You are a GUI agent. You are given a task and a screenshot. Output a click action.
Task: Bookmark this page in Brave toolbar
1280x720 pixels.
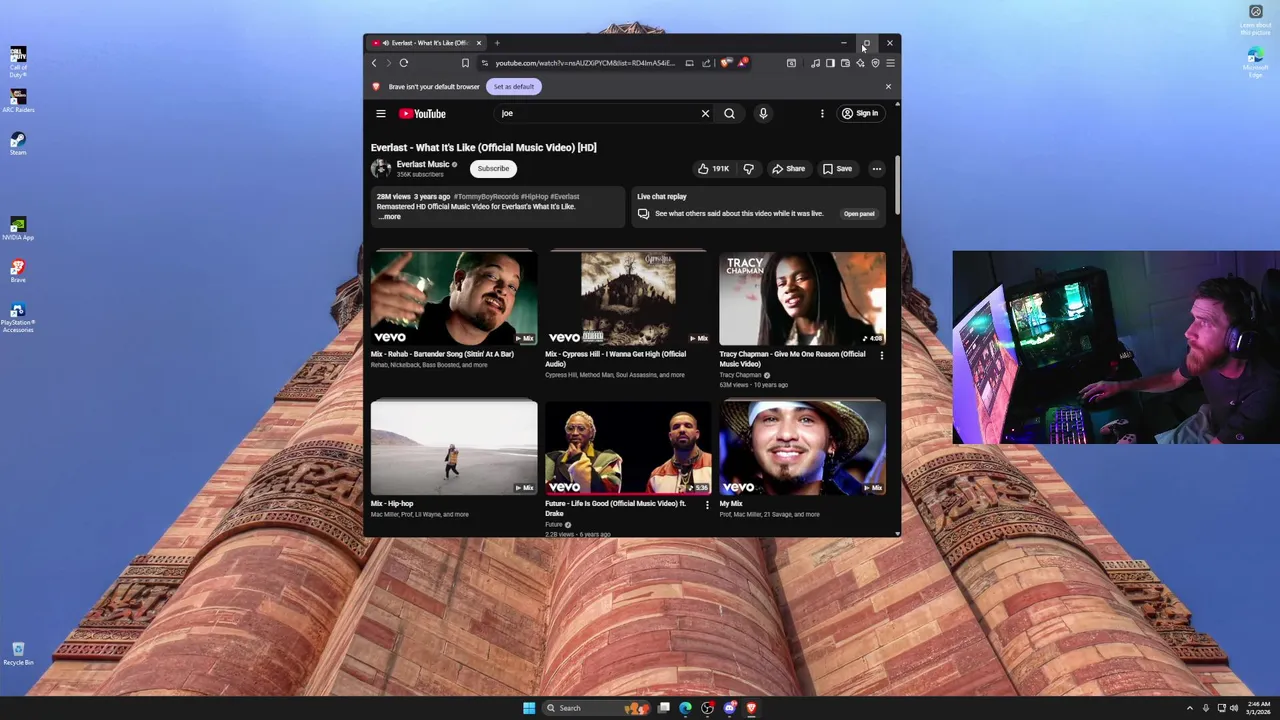pos(465,63)
